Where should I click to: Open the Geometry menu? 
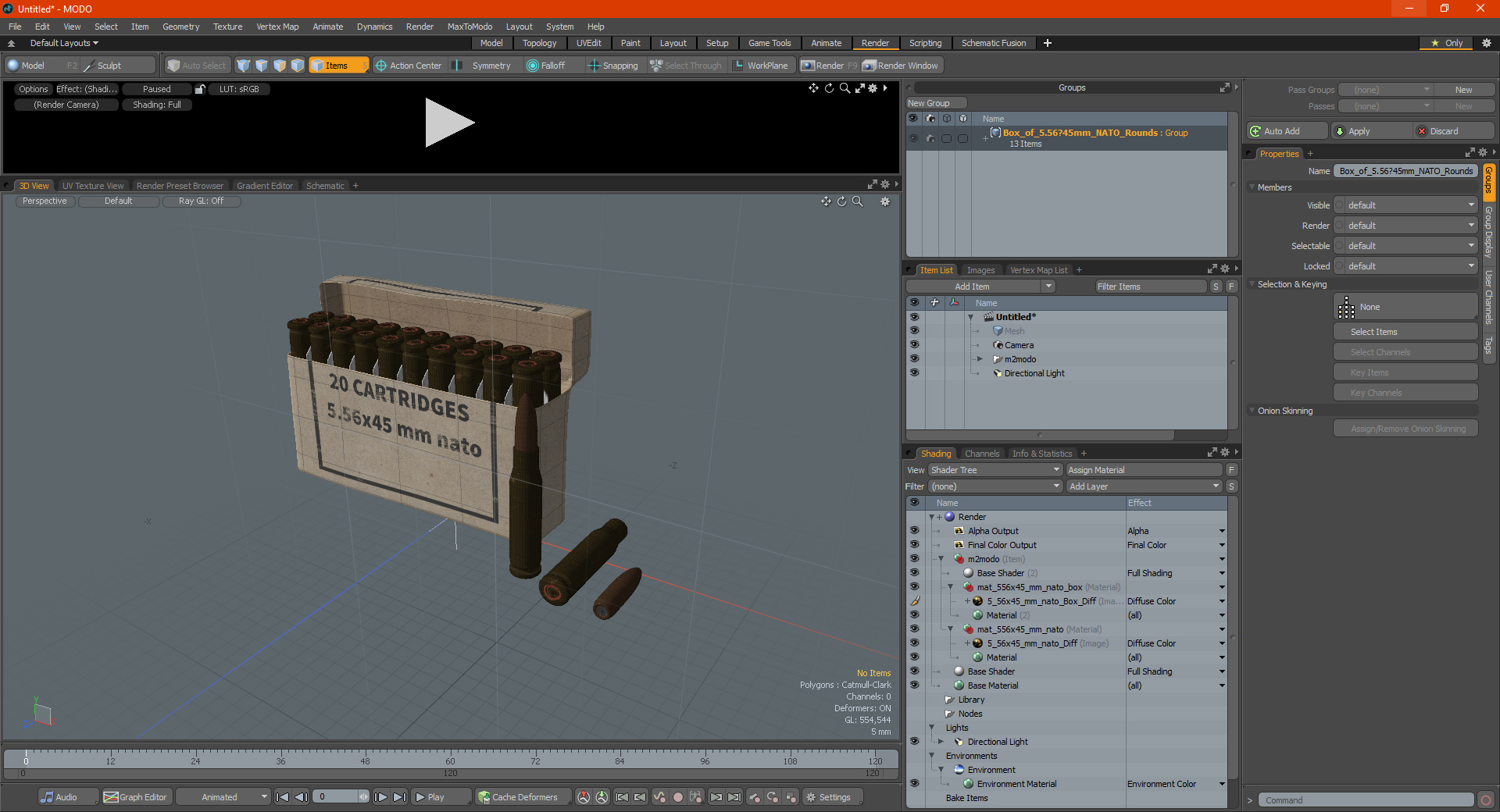180,27
